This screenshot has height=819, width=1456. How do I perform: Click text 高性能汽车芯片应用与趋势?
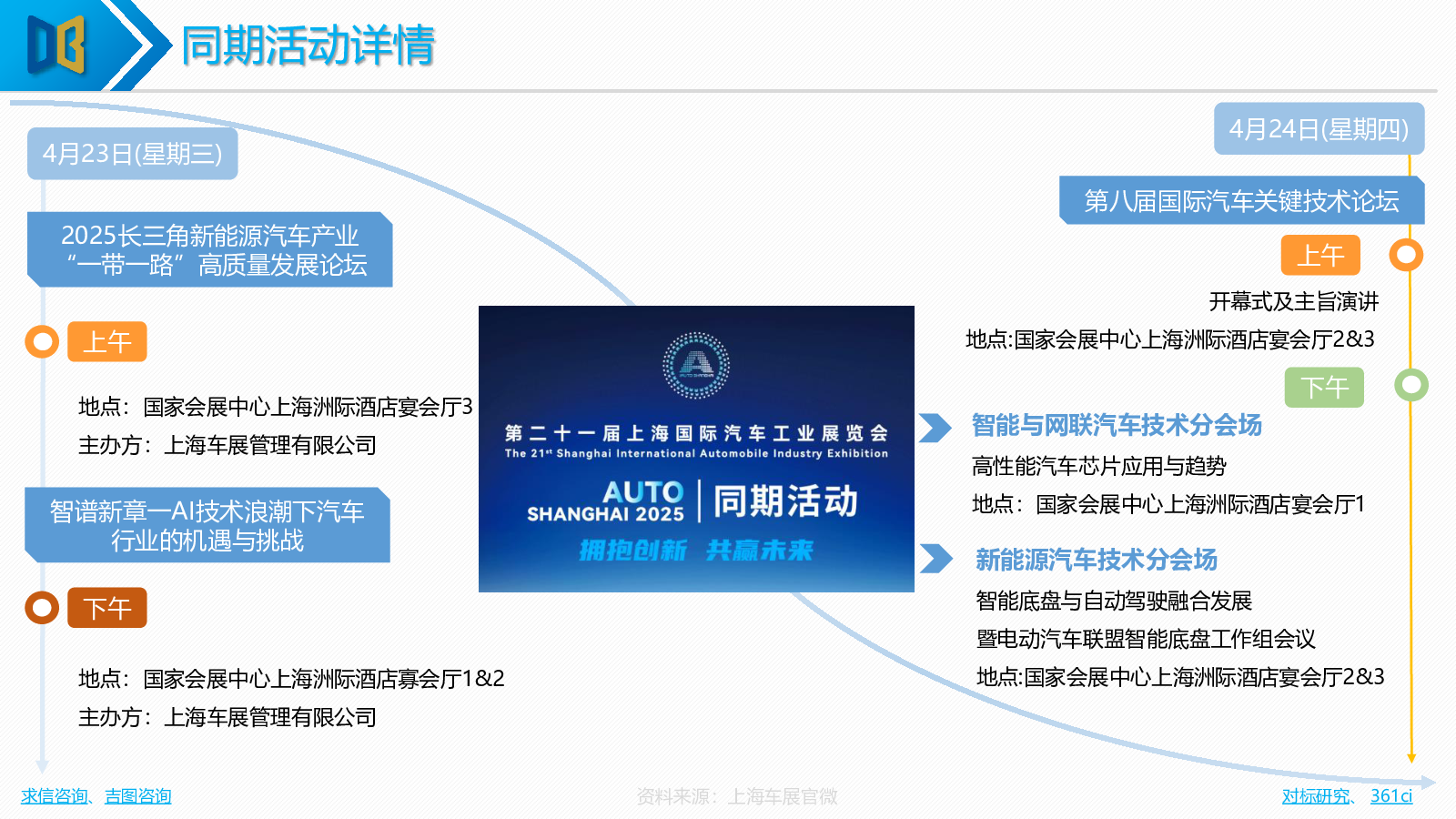(1098, 466)
